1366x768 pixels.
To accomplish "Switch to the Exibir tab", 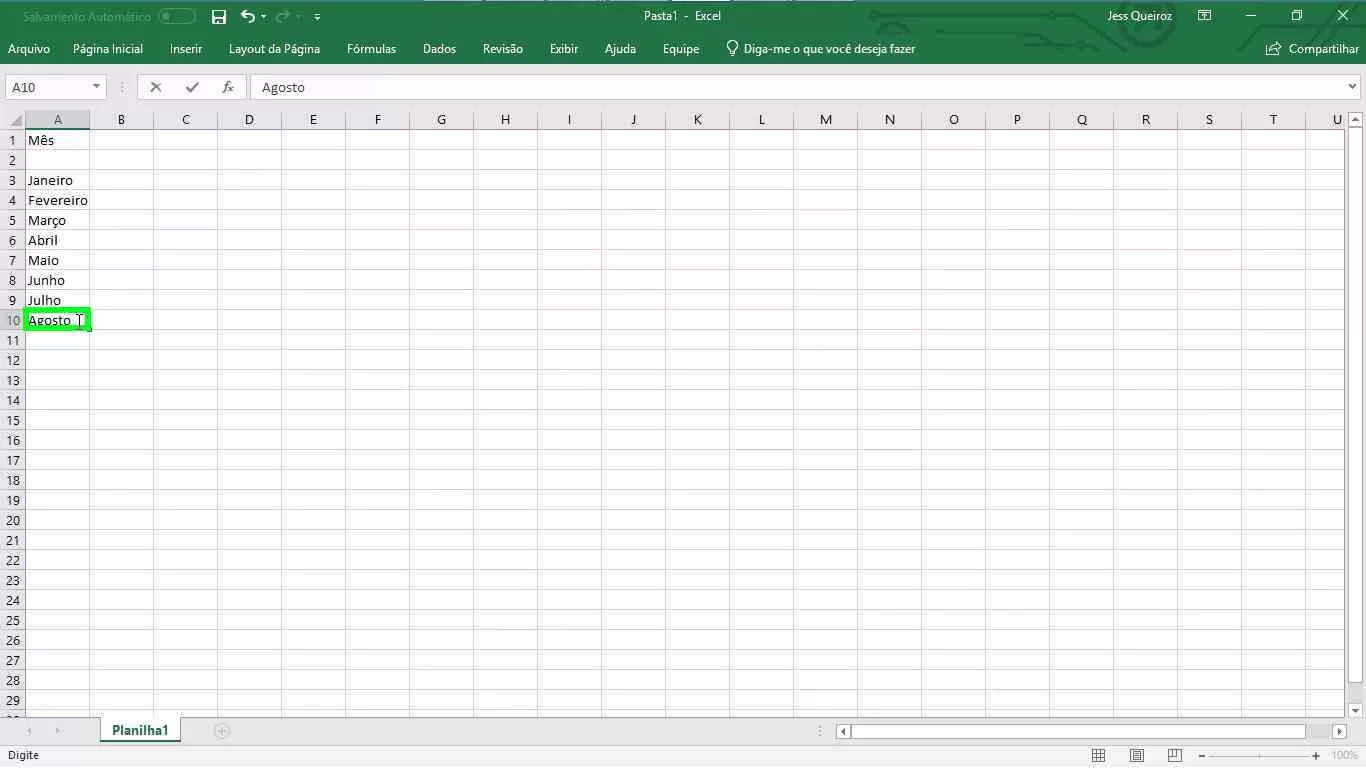I will click(564, 49).
